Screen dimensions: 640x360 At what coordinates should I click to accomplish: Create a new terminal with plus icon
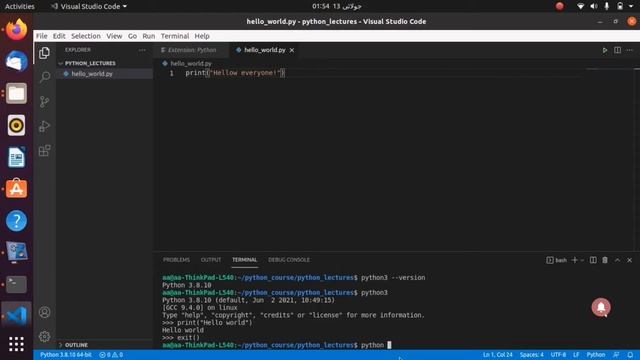point(574,260)
